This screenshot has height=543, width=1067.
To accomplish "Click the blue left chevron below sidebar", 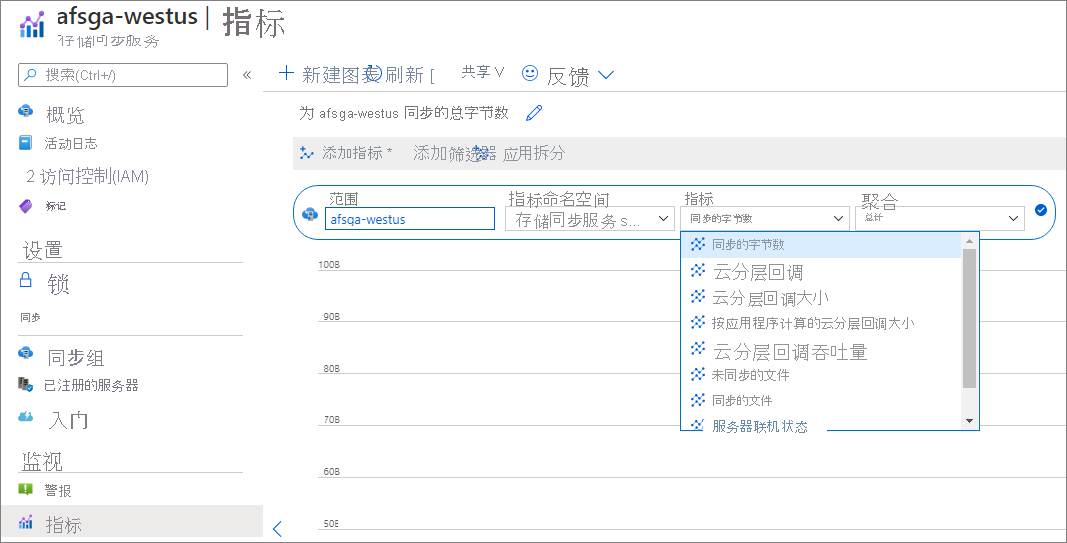I will pyautogui.click(x=277, y=529).
